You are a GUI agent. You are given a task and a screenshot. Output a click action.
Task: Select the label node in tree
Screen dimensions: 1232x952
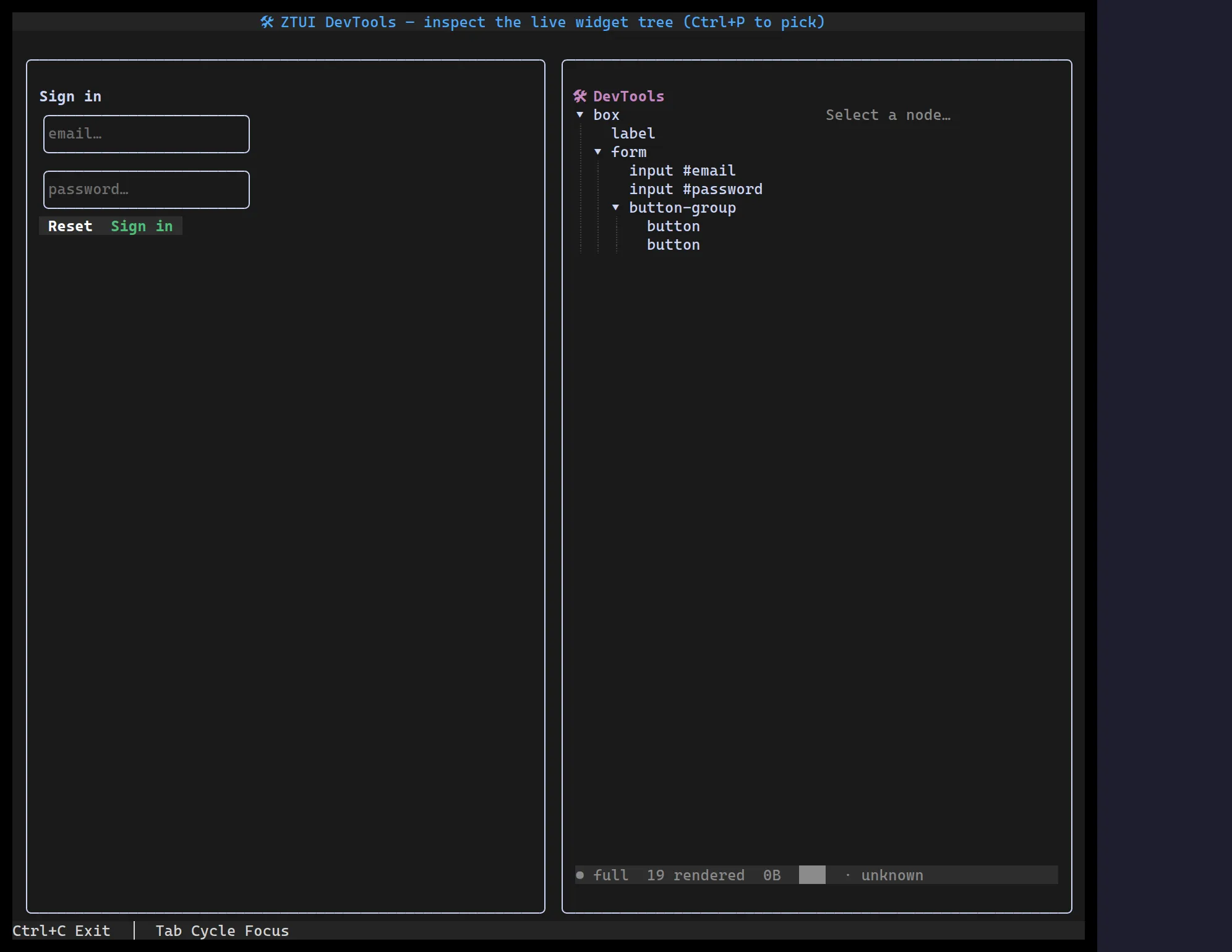click(x=633, y=134)
